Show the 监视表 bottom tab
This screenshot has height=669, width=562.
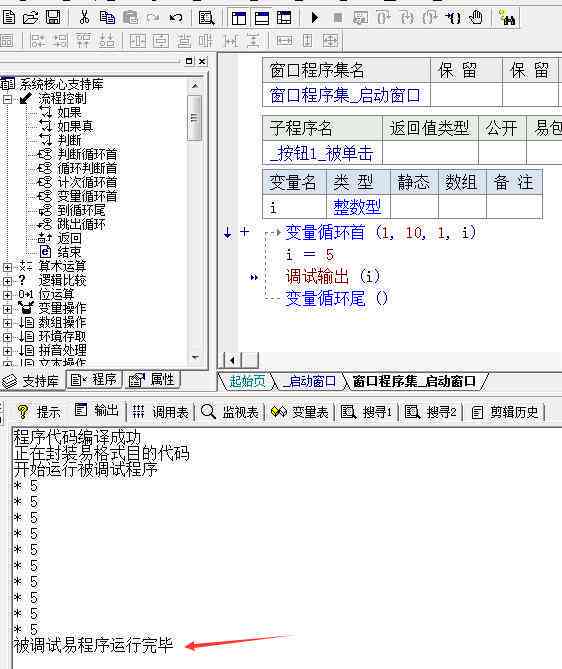click(230, 412)
